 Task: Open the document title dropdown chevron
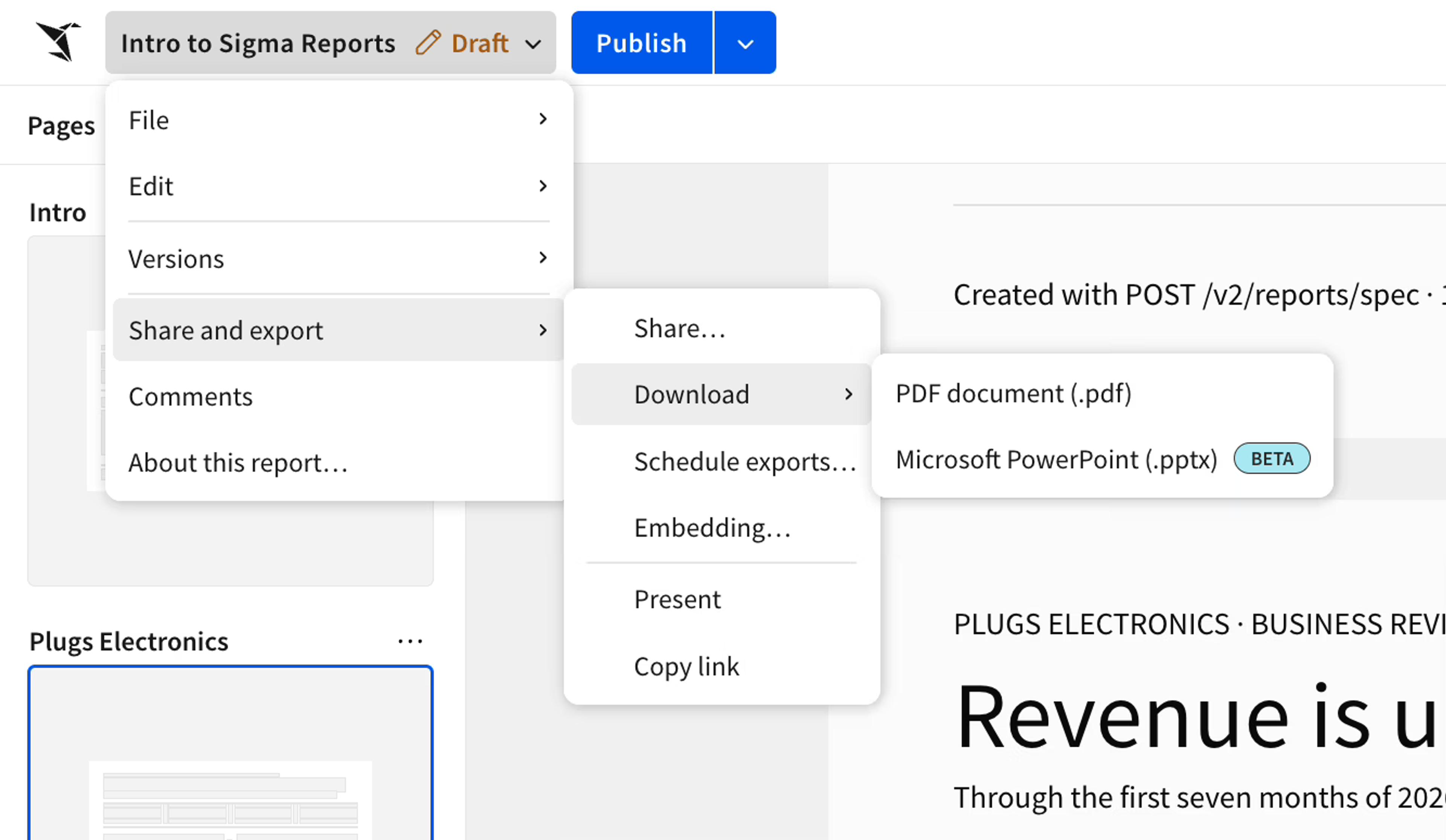click(x=533, y=44)
